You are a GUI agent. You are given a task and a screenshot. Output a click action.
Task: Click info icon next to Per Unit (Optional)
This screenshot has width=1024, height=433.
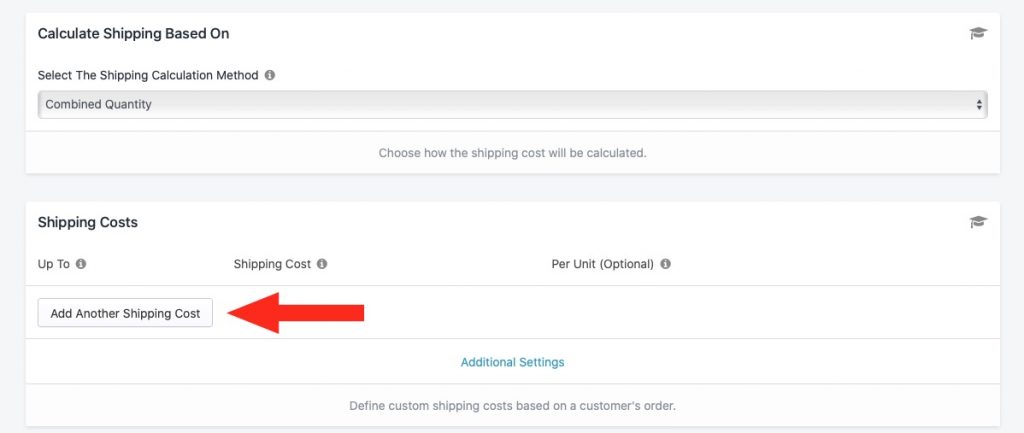pos(665,264)
